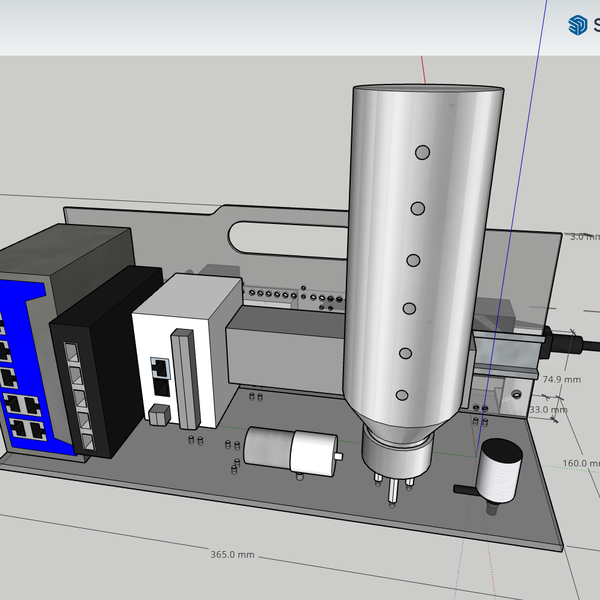This screenshot has height=600, width=600.
Task: Select the small white horizontal cylinder
Action: pyautogui.click(x=290, y=450)
